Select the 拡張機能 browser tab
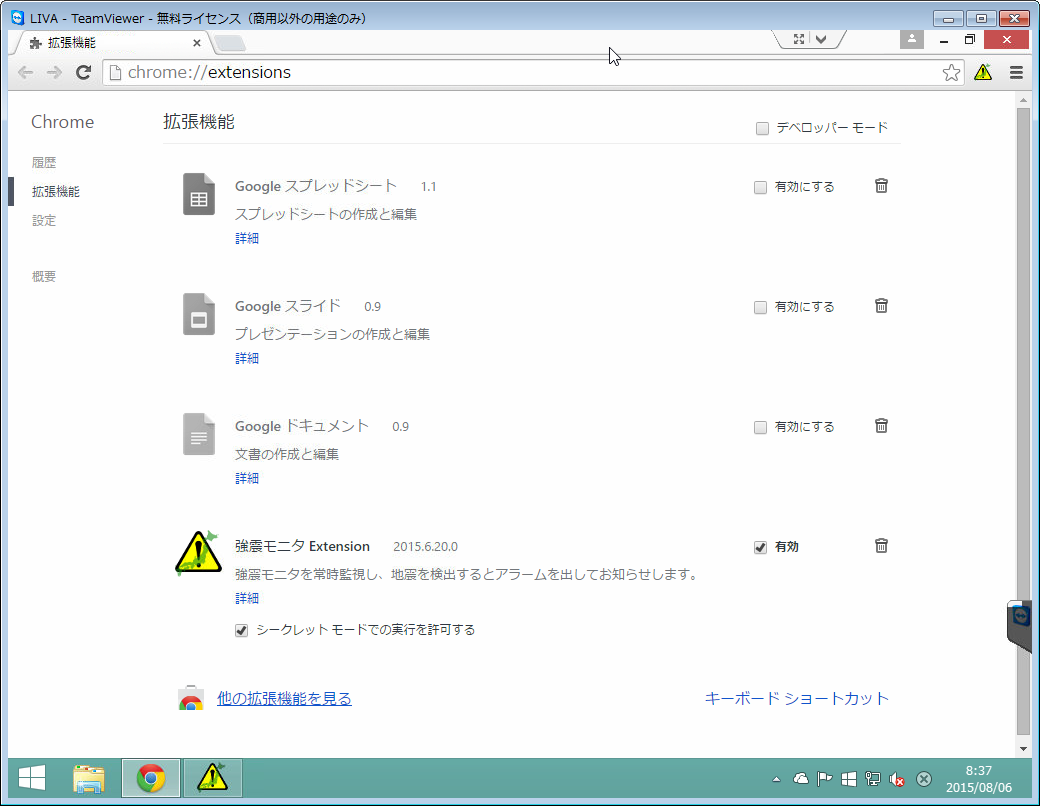The image size is (1040, 806). 113,42
